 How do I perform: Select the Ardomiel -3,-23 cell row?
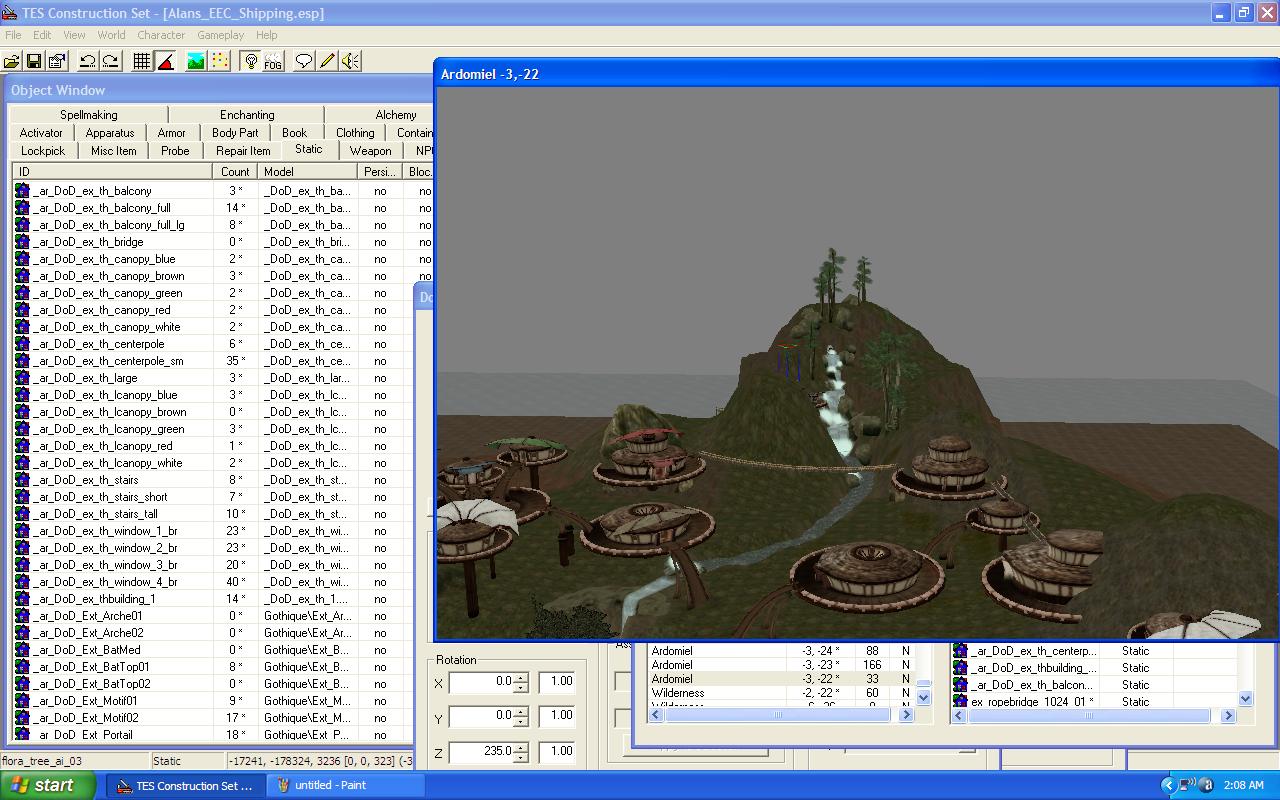click(x=782, y=665)
